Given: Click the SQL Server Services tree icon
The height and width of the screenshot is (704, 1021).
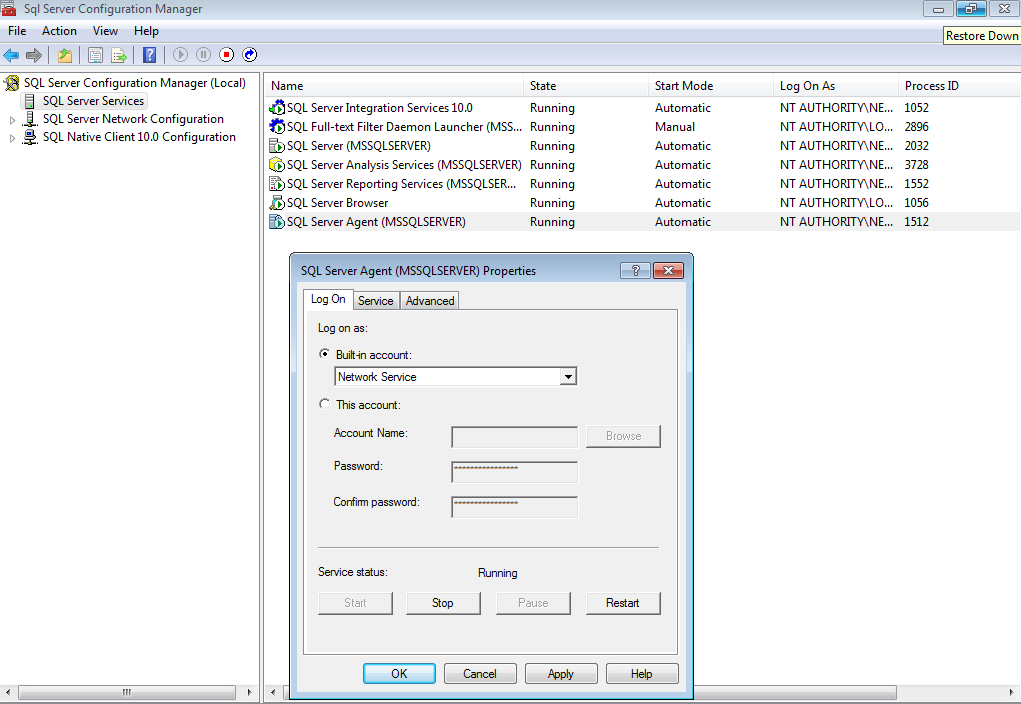Looking at the screenshot, I should (29, 101).
